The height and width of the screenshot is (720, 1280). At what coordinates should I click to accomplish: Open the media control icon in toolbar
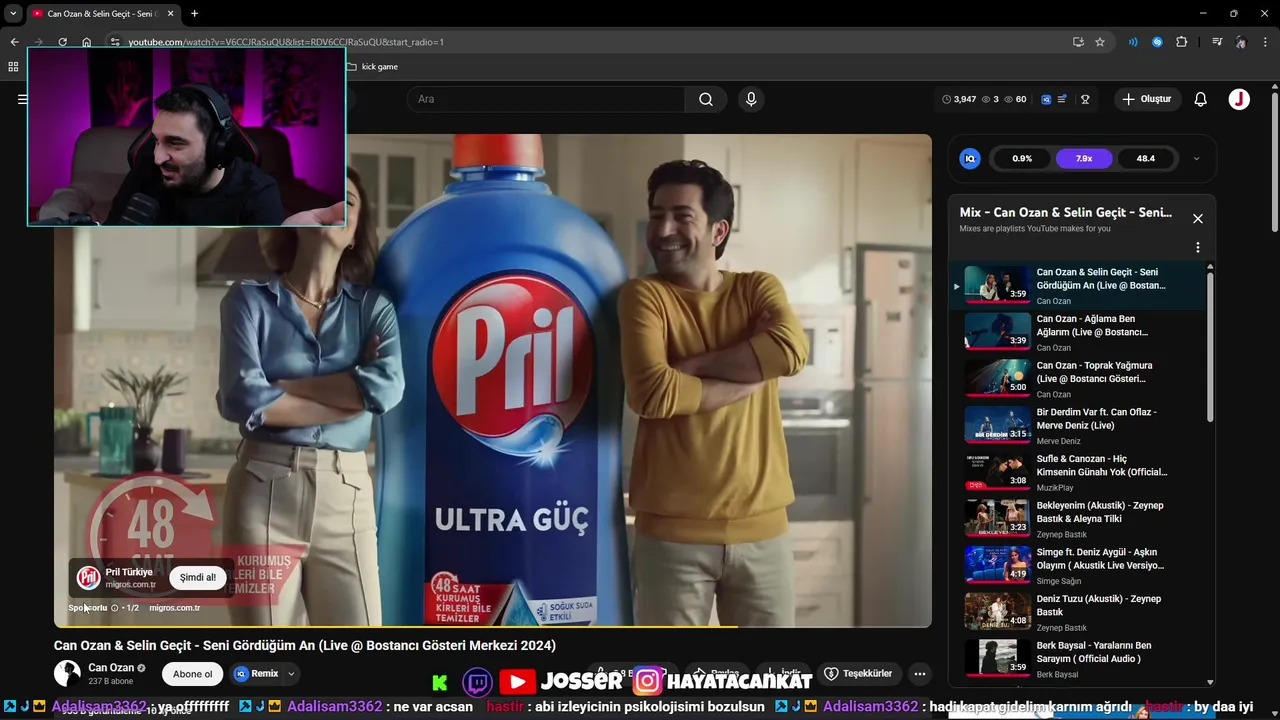[1217, 42]
